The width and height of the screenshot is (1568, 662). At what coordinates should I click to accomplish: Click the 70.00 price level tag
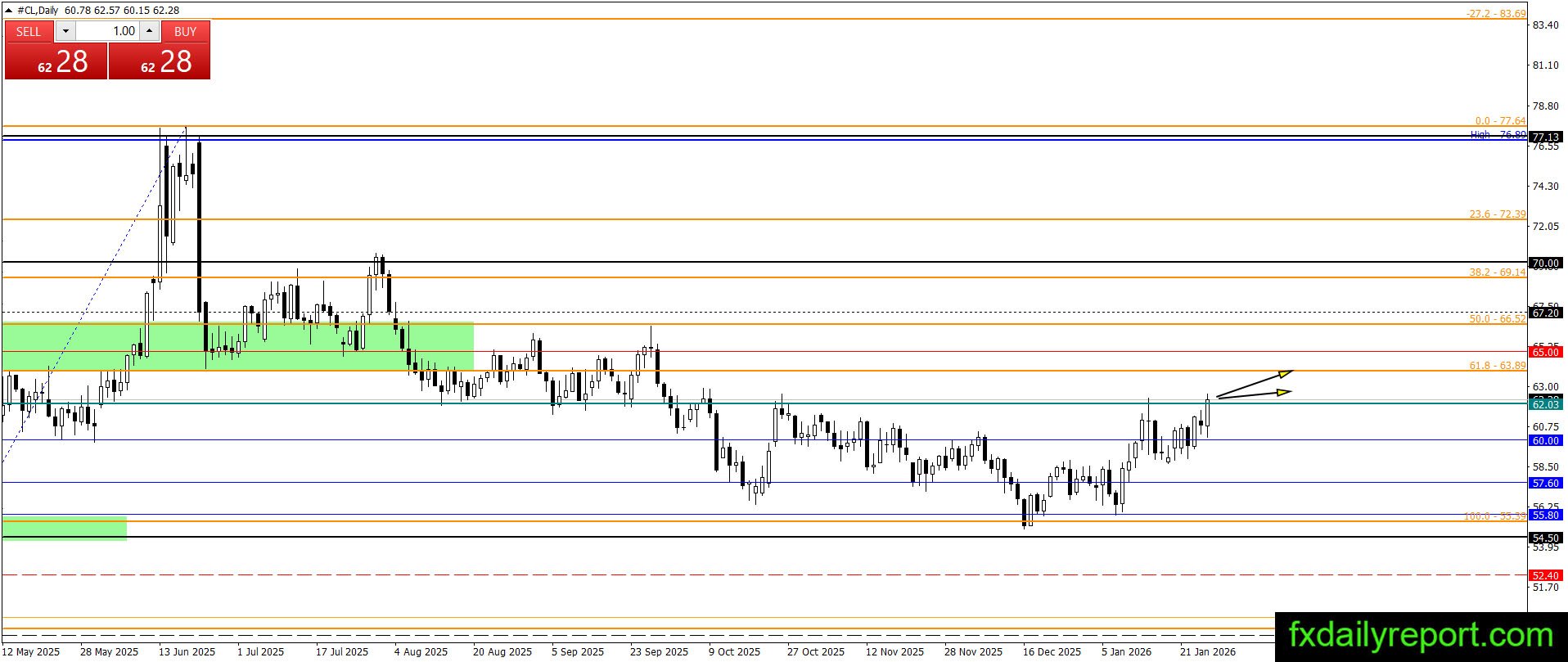(x=1546, y=263)
